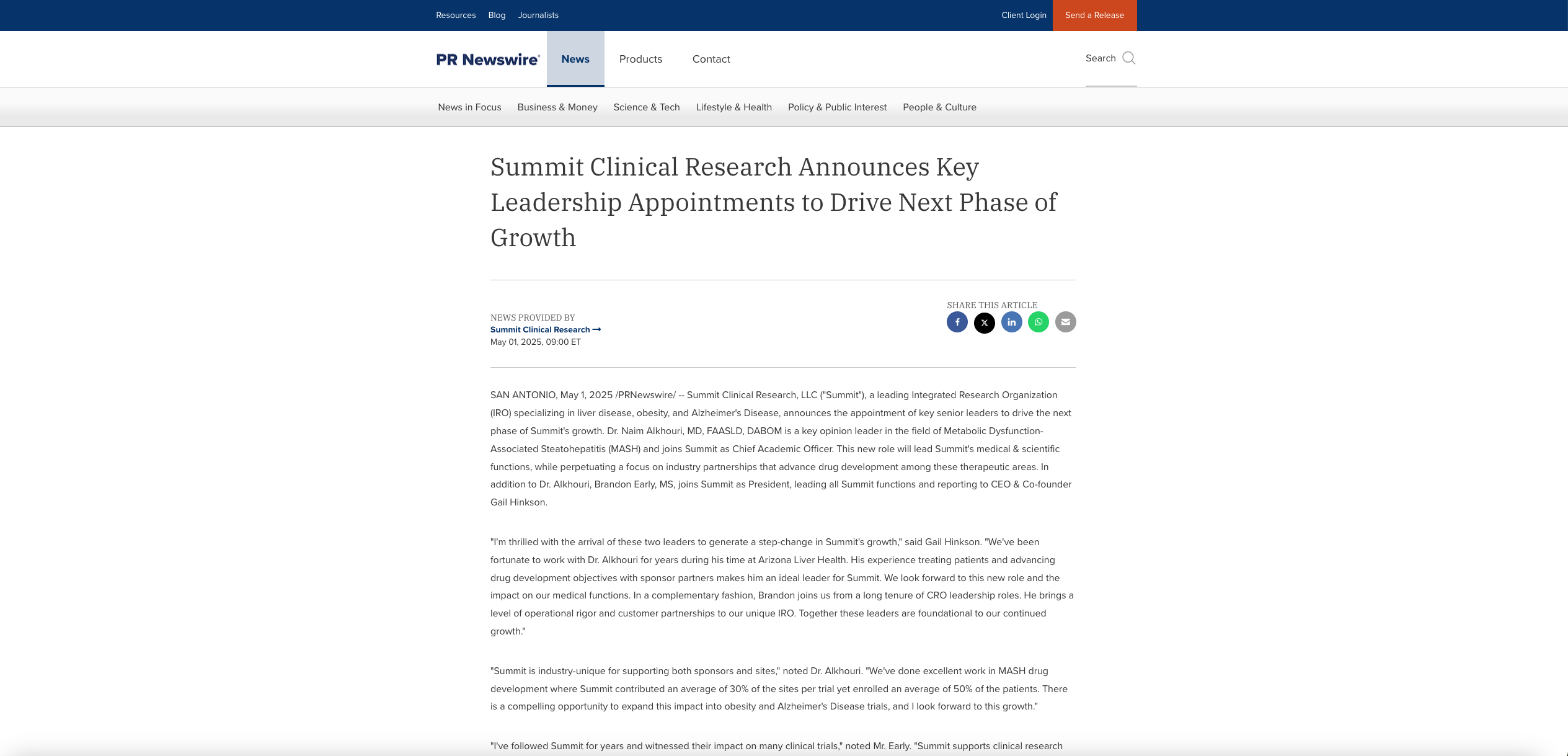Click Send a Release button
This screenshot has width=1568, height=756.
(x=1094, y=16)
